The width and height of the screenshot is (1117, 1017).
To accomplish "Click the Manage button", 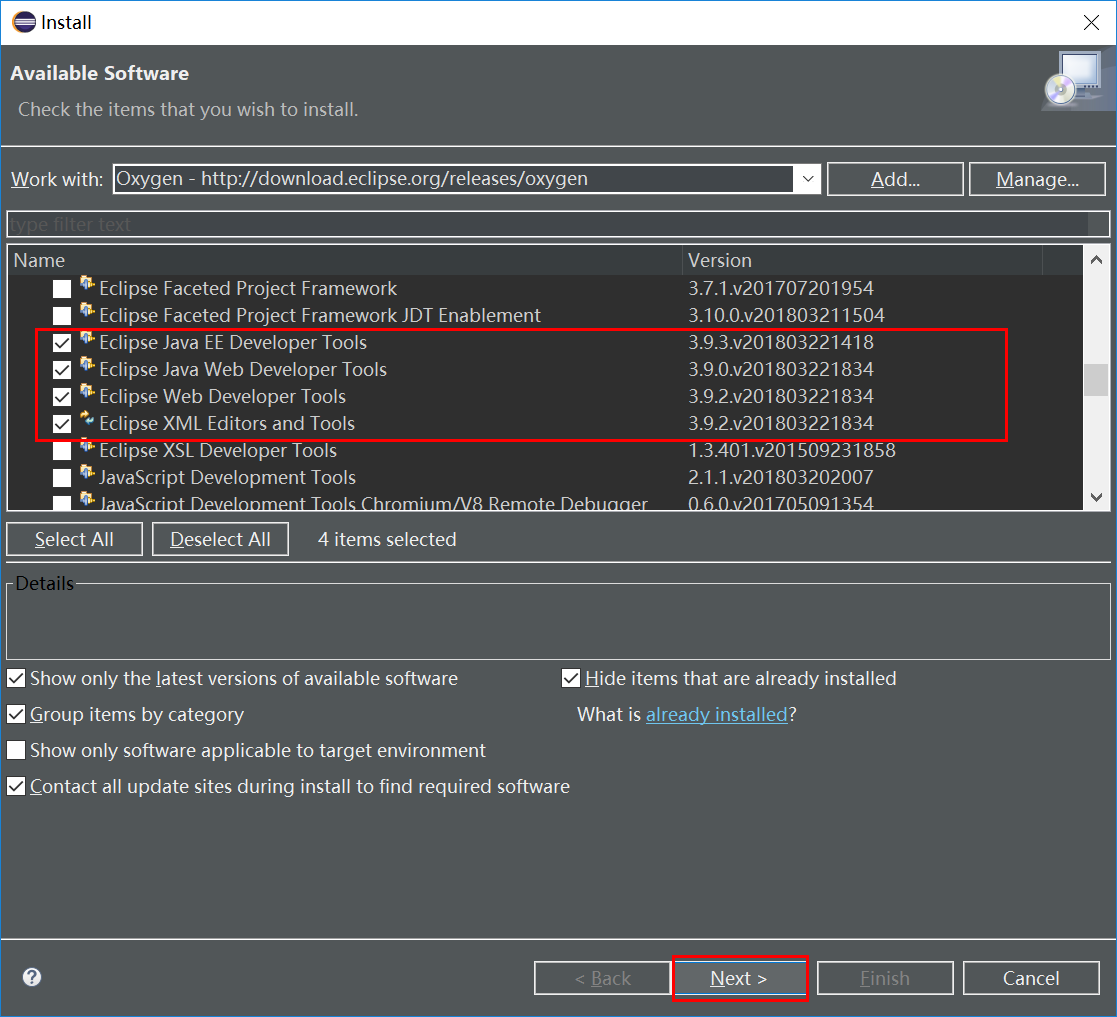I will [1037, 179].
